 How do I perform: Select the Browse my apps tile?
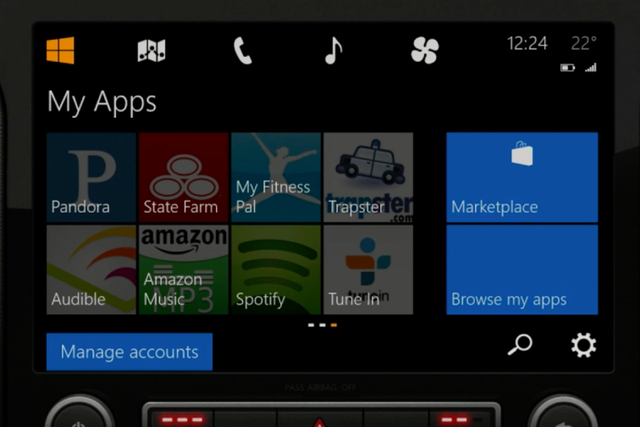click(x=522, y=269)
